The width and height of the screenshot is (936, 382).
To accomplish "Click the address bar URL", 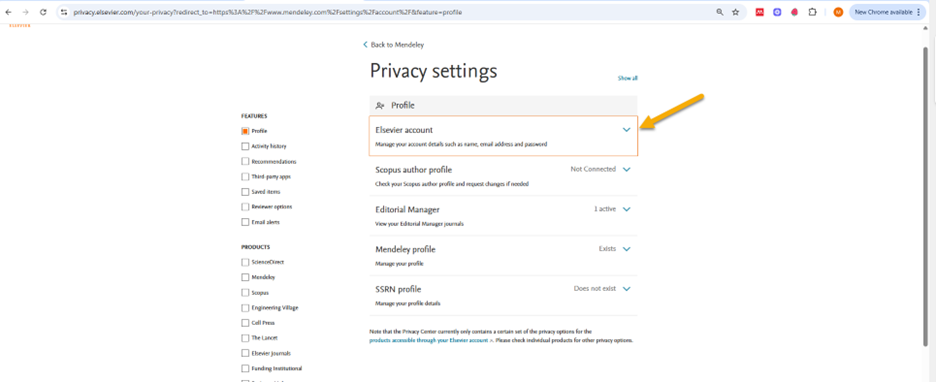I will point(267,12).
